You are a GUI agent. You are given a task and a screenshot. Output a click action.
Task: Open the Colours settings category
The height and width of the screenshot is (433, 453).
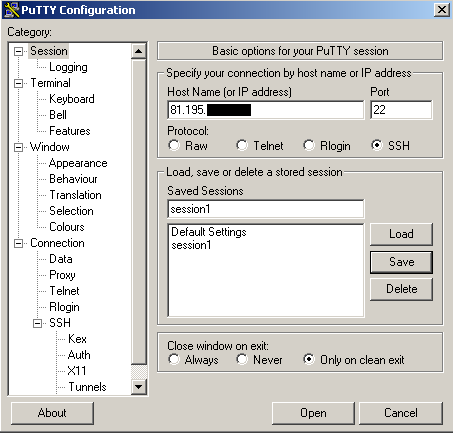click(x=67, y=227)
